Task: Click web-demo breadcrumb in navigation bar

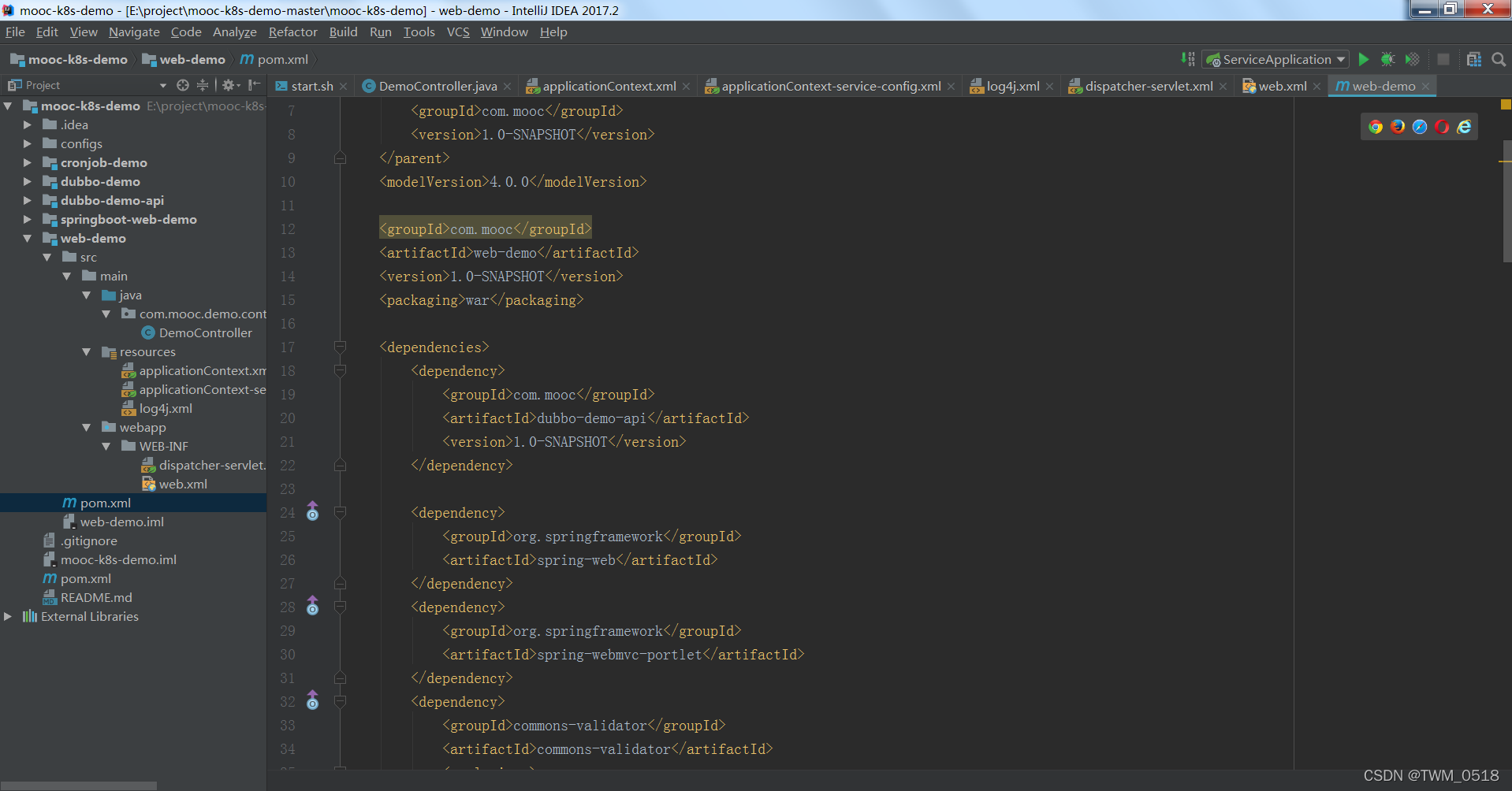Action: point(184,60)
